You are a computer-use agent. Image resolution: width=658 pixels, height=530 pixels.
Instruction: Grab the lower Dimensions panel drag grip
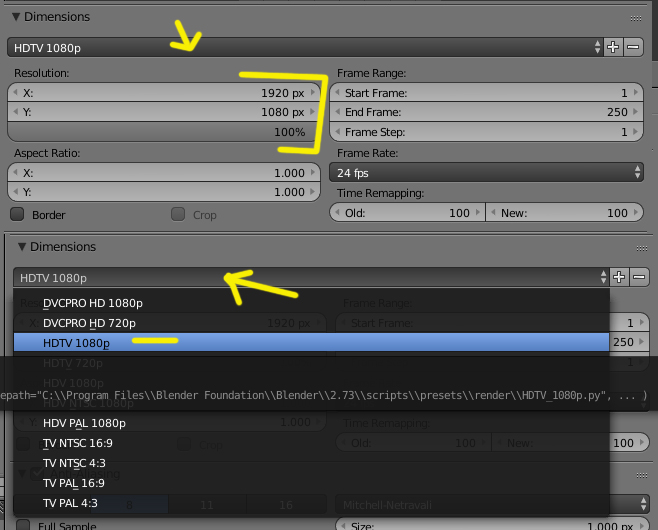tap(642, 248)
